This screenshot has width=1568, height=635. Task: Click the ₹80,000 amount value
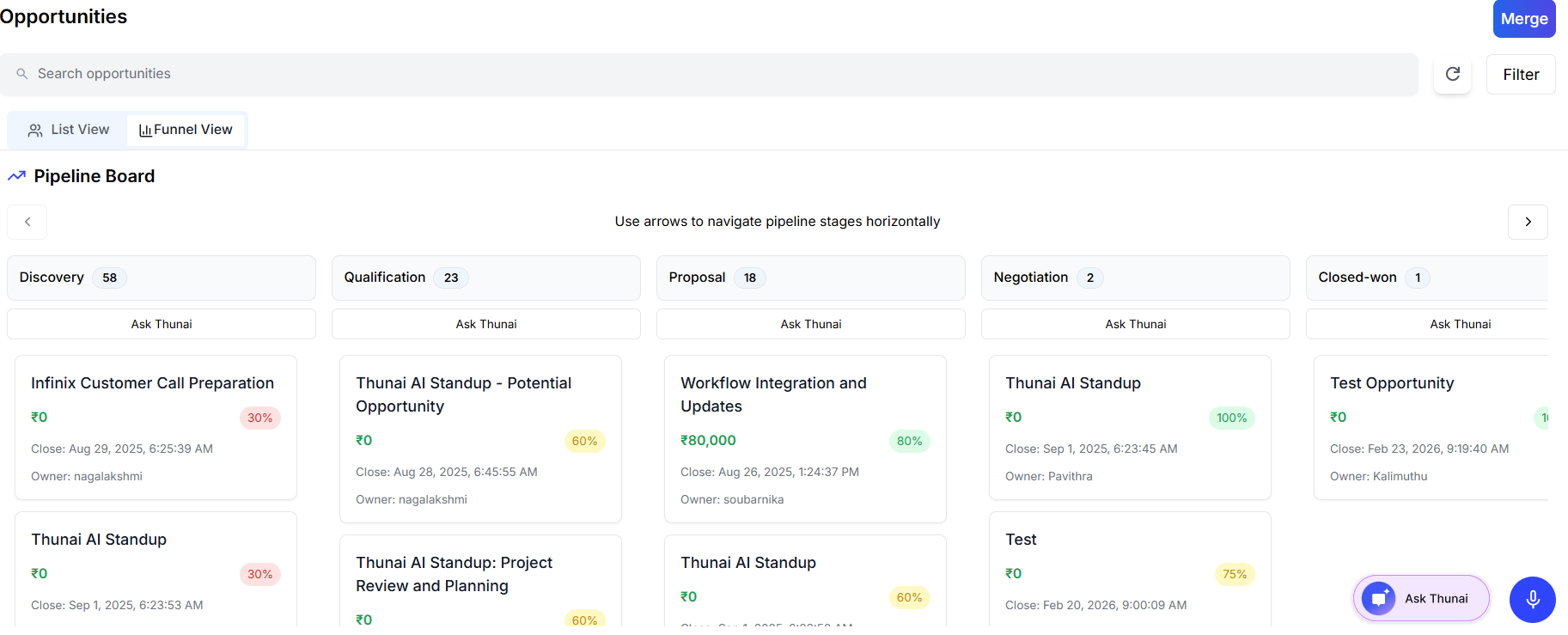[x=708, y=441]
